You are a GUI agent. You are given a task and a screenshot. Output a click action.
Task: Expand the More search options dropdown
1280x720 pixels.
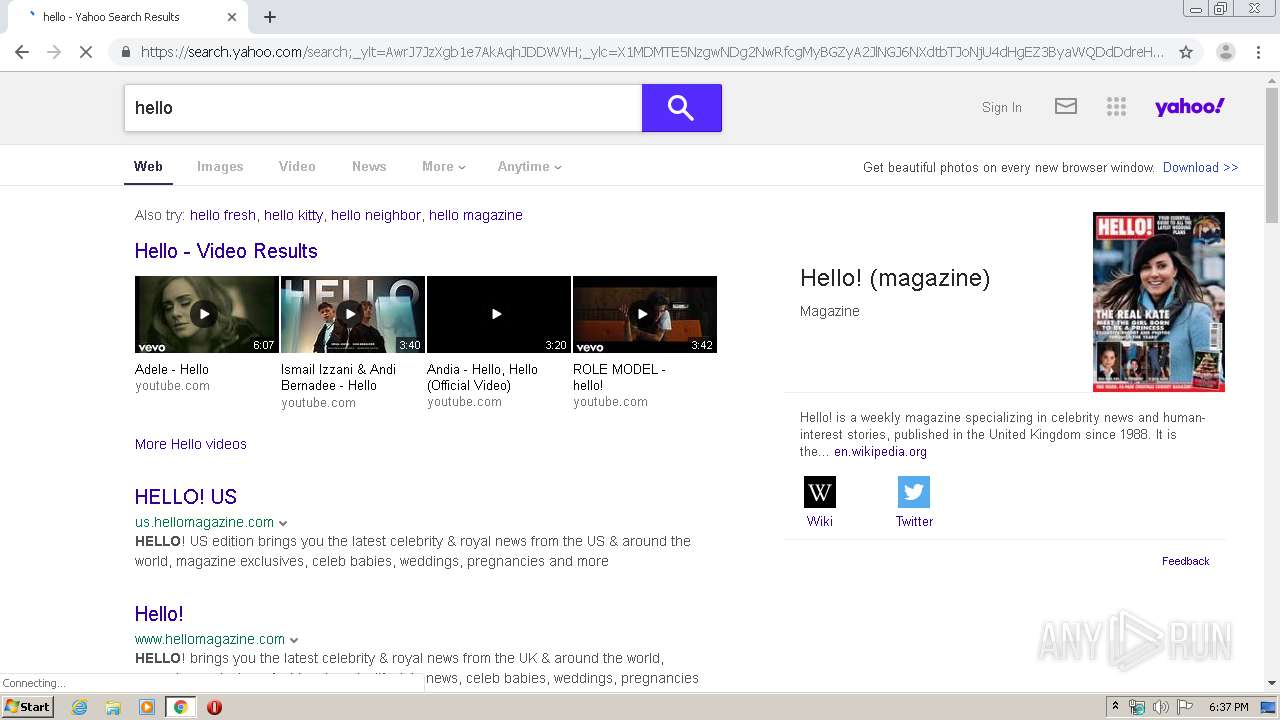pyautogui.click(x=444, y=167)
